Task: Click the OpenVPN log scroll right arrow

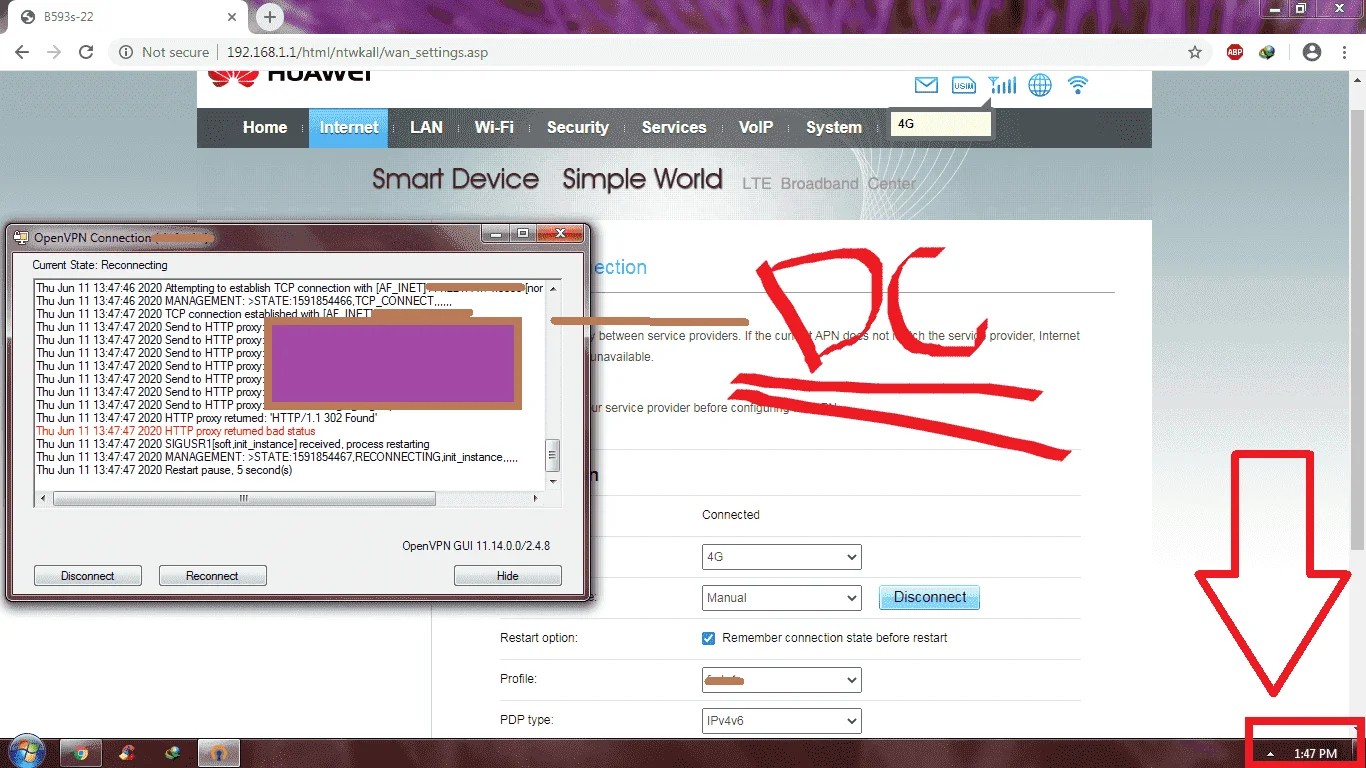Action: coord(538,498)
